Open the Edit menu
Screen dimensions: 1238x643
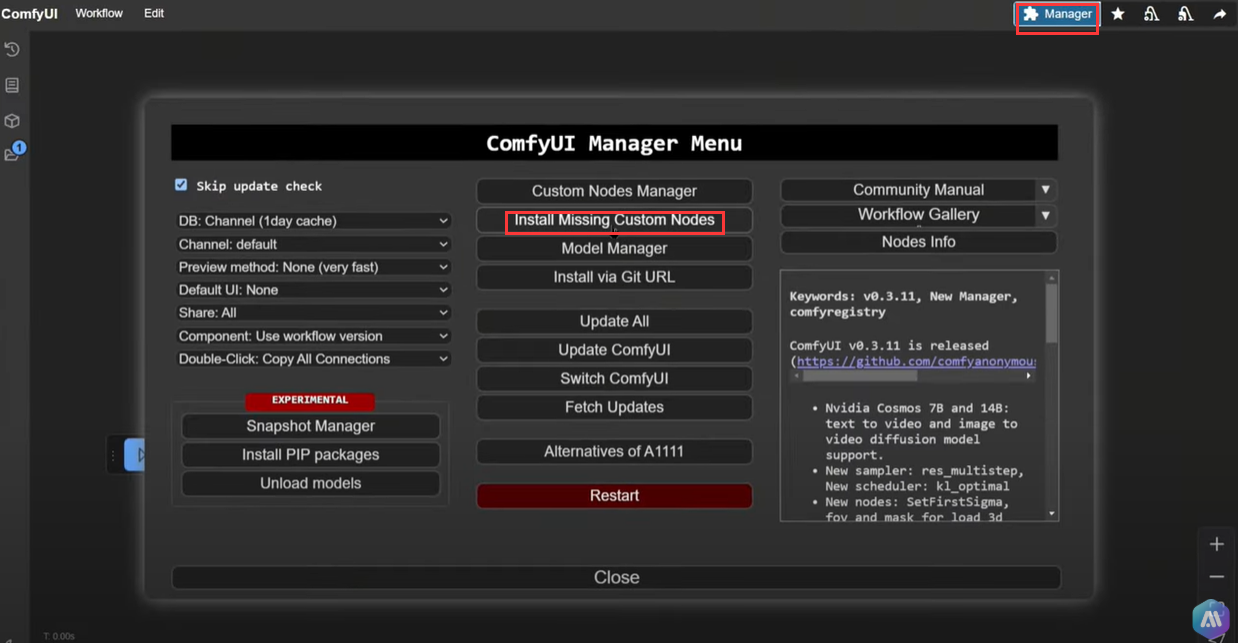tap(154, 14)
